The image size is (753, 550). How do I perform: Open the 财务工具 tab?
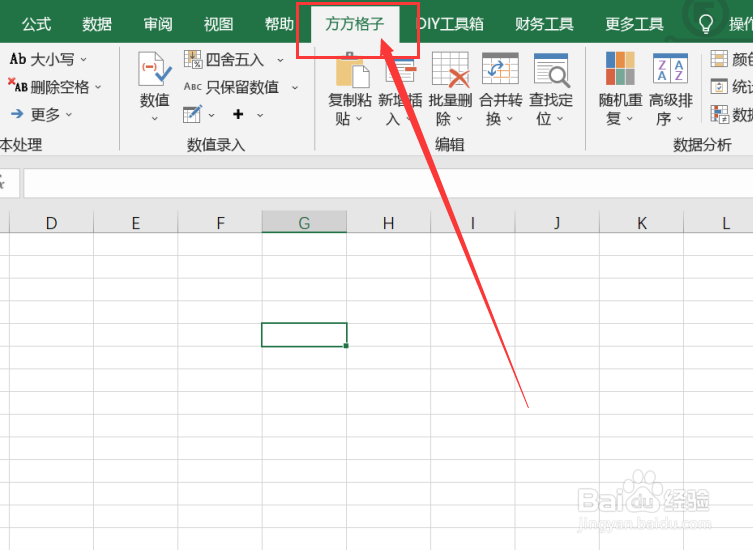[544, 24]
